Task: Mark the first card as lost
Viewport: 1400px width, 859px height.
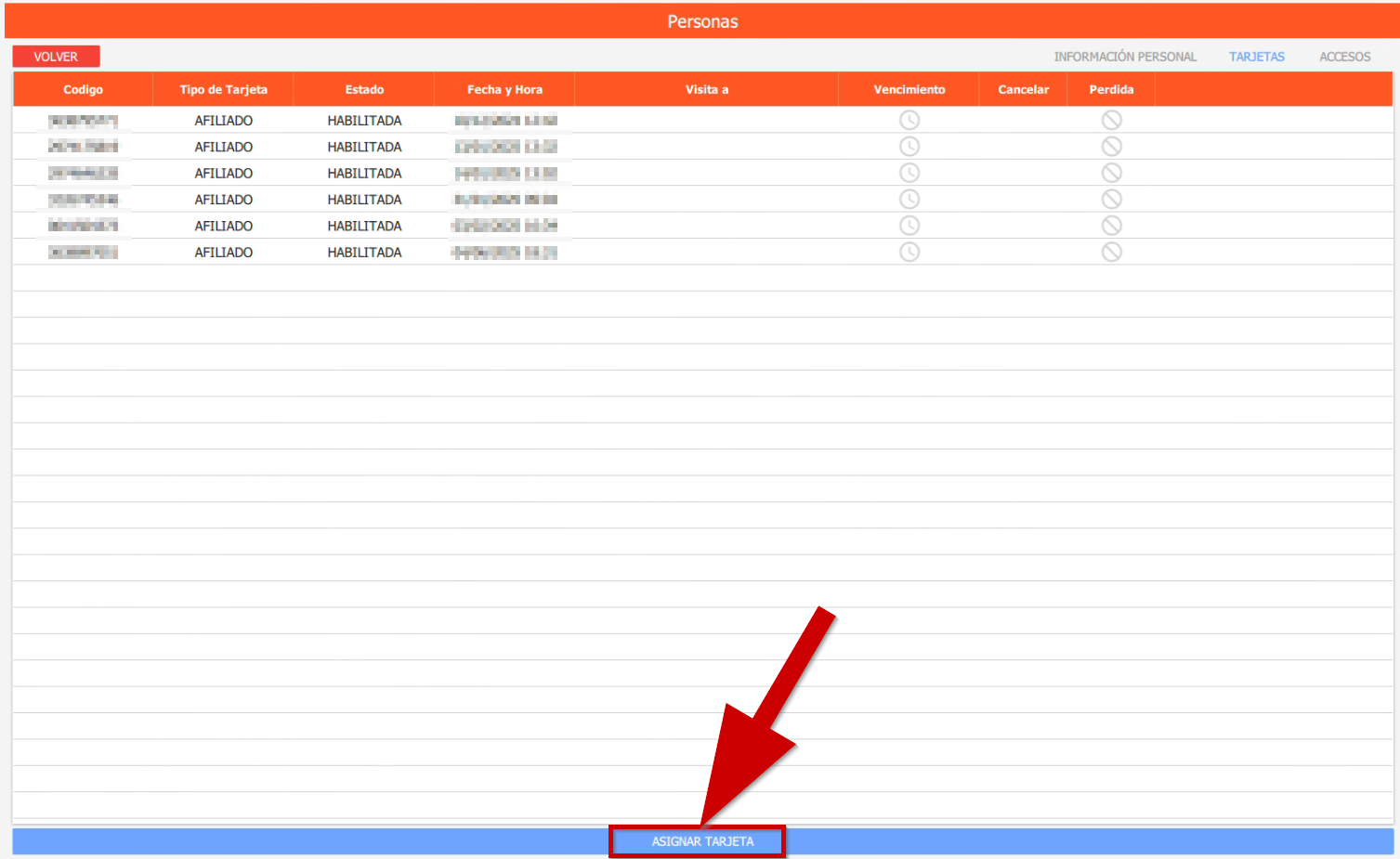Action: pos(1111,120)
